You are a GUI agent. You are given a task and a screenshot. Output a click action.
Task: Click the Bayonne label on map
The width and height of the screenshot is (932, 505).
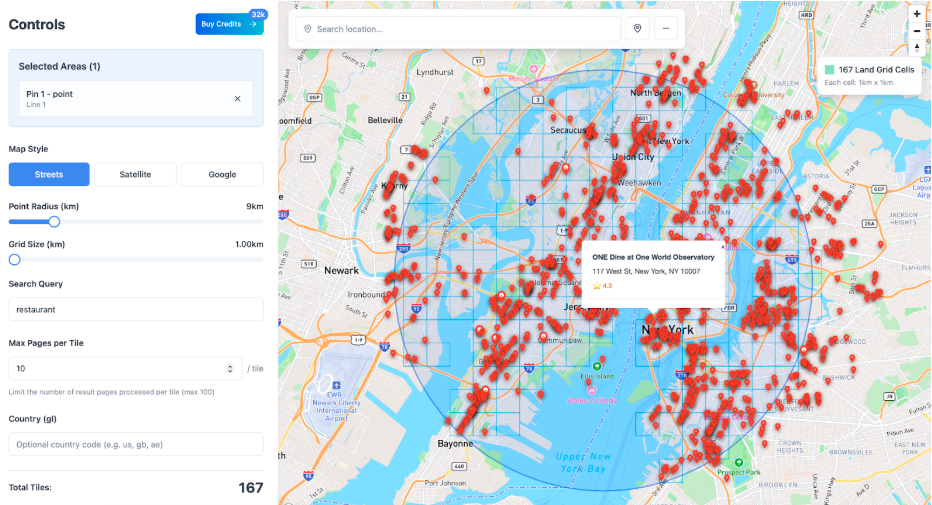click(x=455, y=444)
